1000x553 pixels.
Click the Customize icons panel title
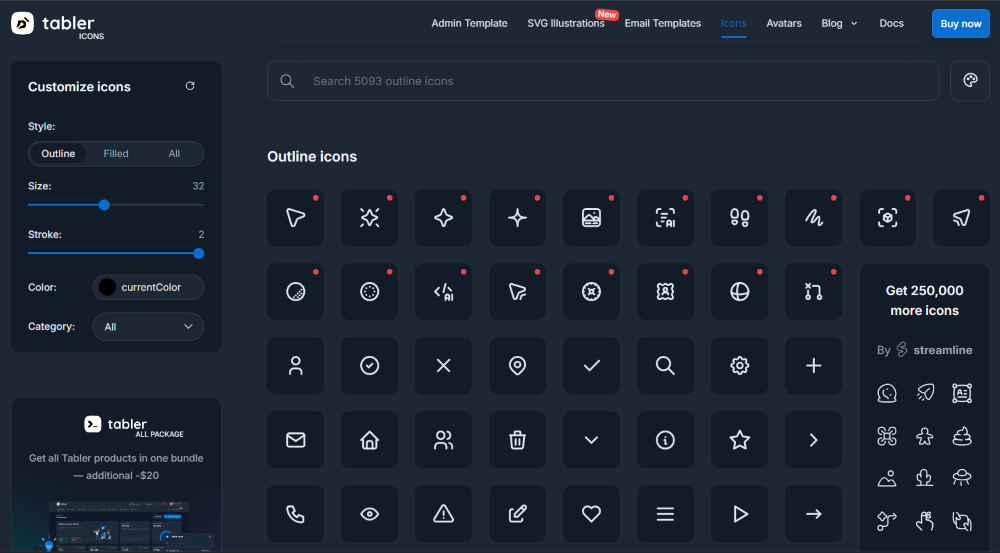click(79, 87)
